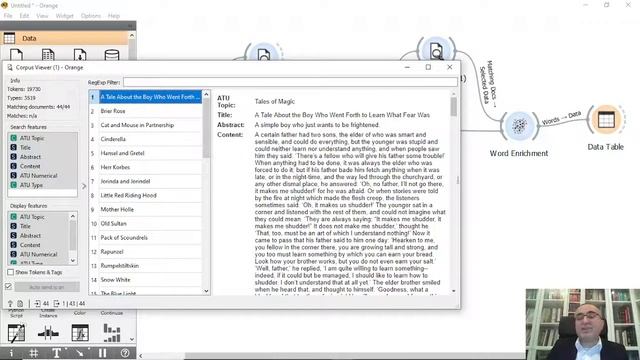The image size is (640, 360).
Task: Select the CSV File Import widget icon
Action: click(48, 55)
